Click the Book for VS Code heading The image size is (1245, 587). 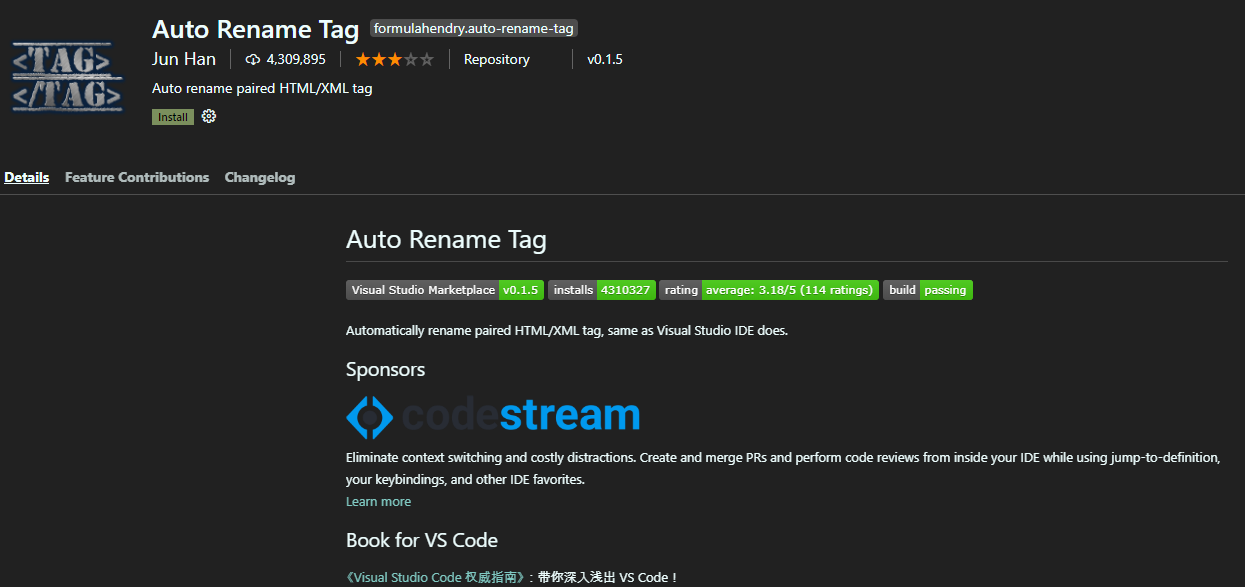[422, 540]
